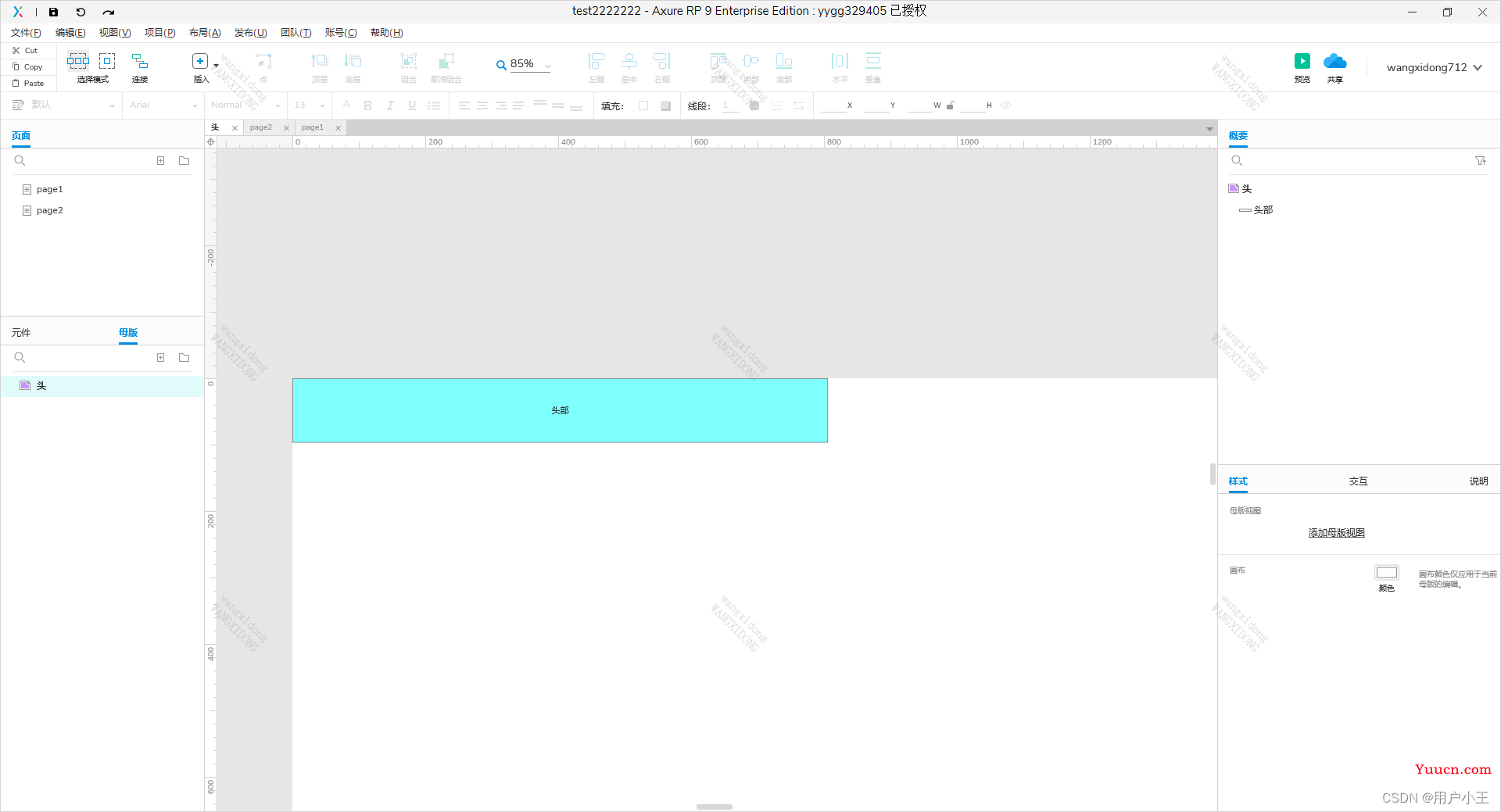The width and height of the screenshot is (1501, 812).
Task: Select the intersected selection mode icon
Action: click(78, 60)
